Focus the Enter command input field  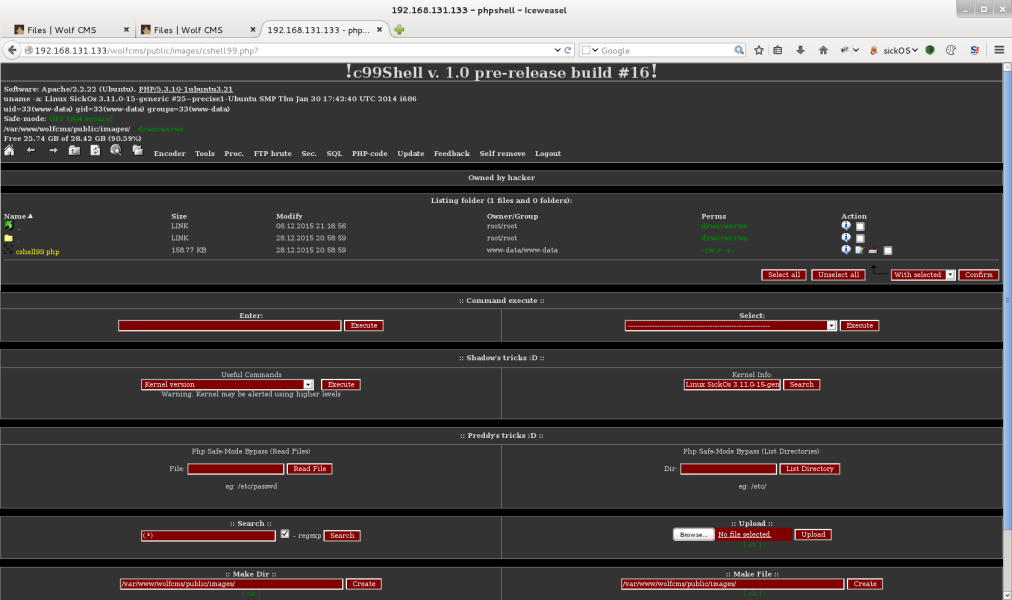click(x=230, y=326)
